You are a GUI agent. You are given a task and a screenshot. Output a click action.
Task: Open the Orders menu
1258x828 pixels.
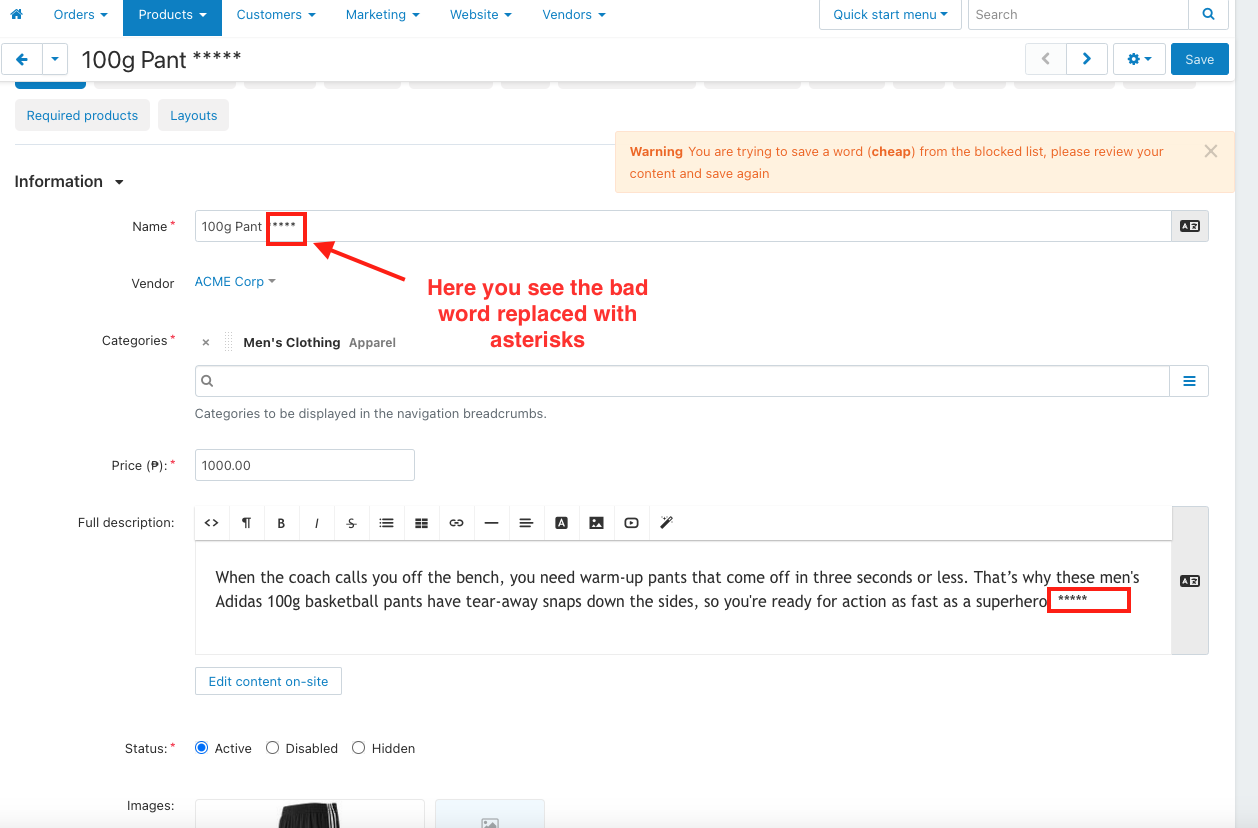coord(81,15)
